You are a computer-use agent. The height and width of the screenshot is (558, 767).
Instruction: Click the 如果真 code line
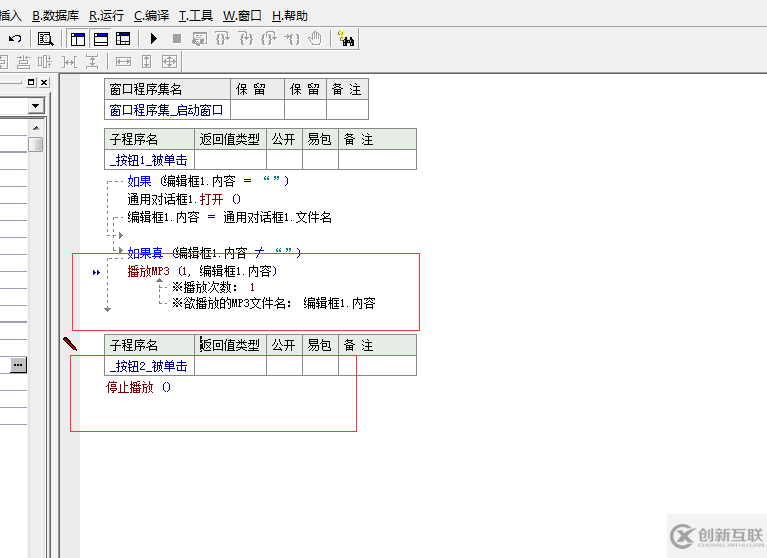pos(214,253)
